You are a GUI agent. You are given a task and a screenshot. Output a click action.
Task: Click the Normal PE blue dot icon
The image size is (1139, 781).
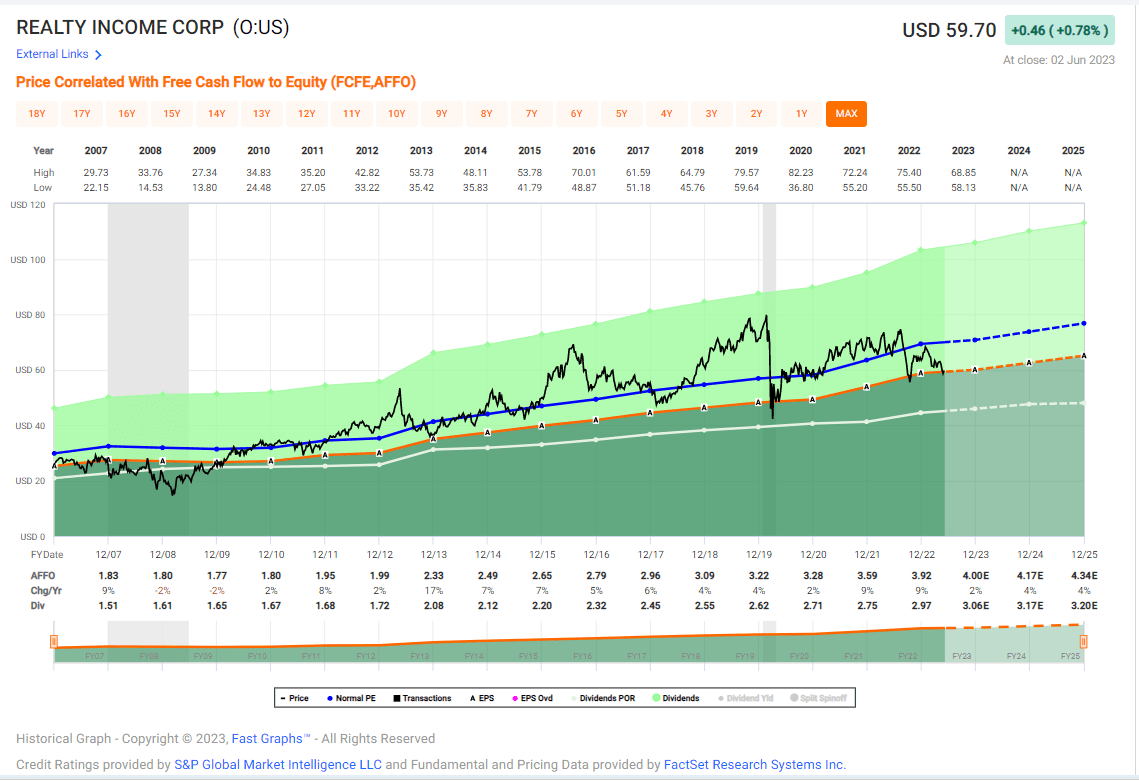point(331,697)
